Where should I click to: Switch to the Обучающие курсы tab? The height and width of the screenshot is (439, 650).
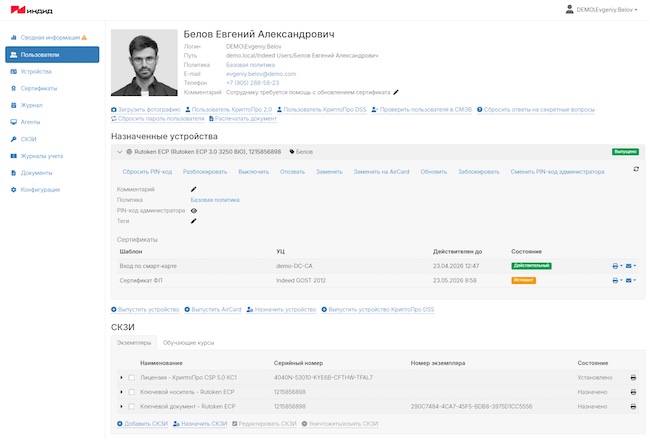pyautogui.click(x=189, y=343)
